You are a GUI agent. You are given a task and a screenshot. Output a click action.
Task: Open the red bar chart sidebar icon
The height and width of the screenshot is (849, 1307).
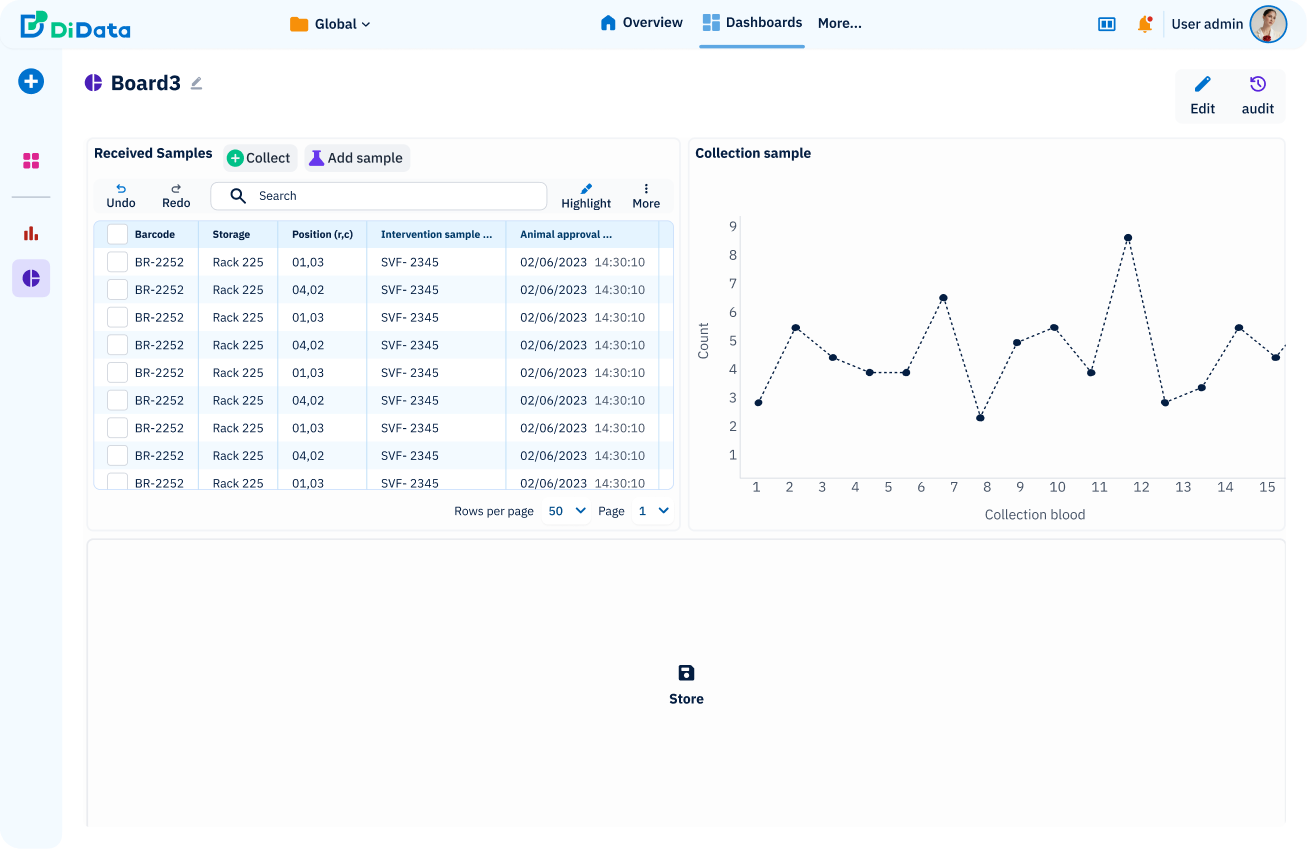click(31, 233)
